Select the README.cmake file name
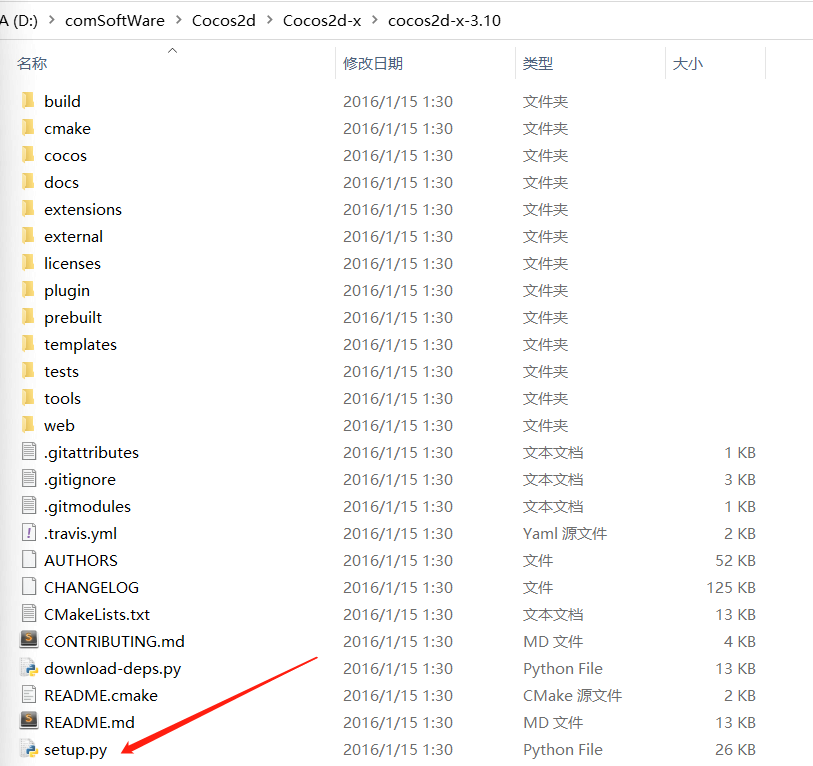Viewport: 813px width, 766px height. click(101, 695)
